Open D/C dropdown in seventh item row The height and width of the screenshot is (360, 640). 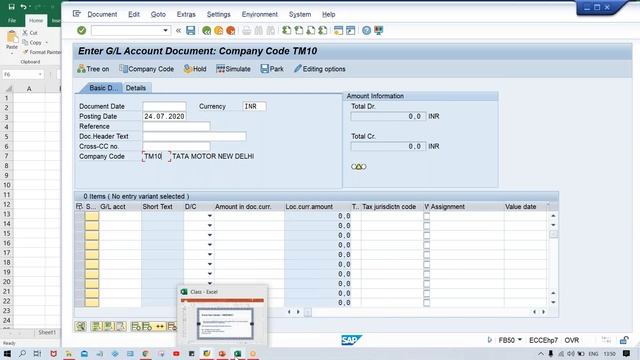click(210, 273)
